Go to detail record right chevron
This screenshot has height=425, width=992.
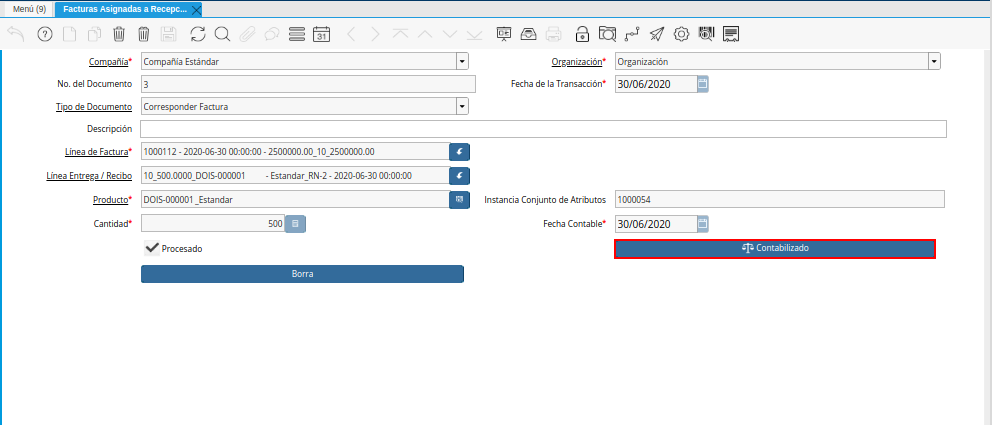[375, 34]
